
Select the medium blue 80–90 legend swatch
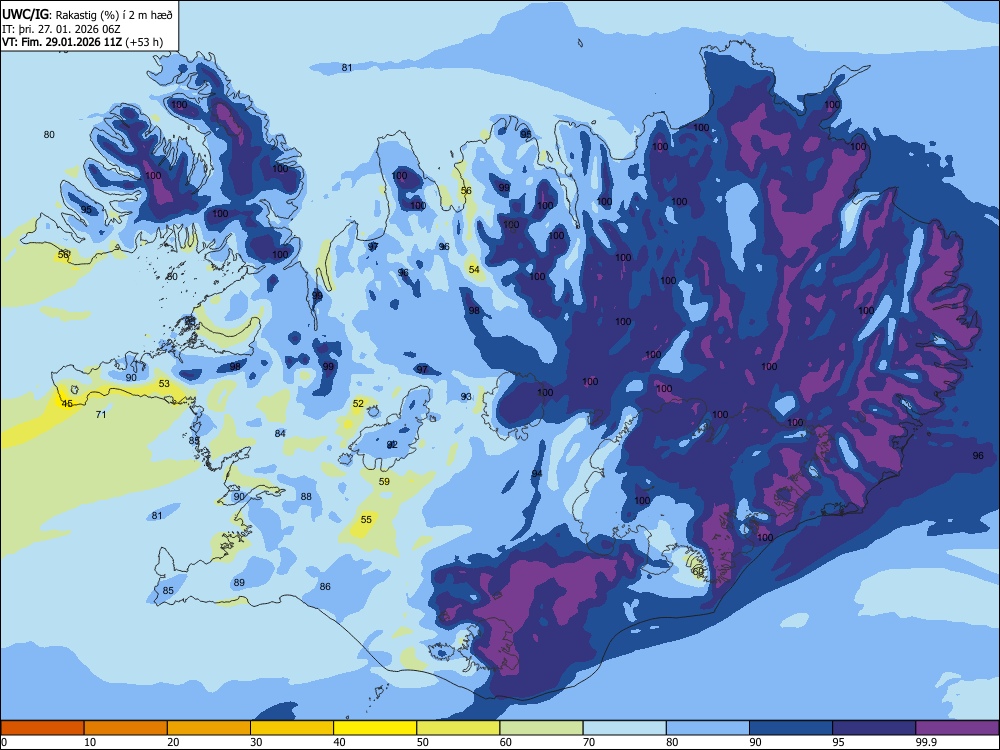pyautogui.click(x=708, y=728)
